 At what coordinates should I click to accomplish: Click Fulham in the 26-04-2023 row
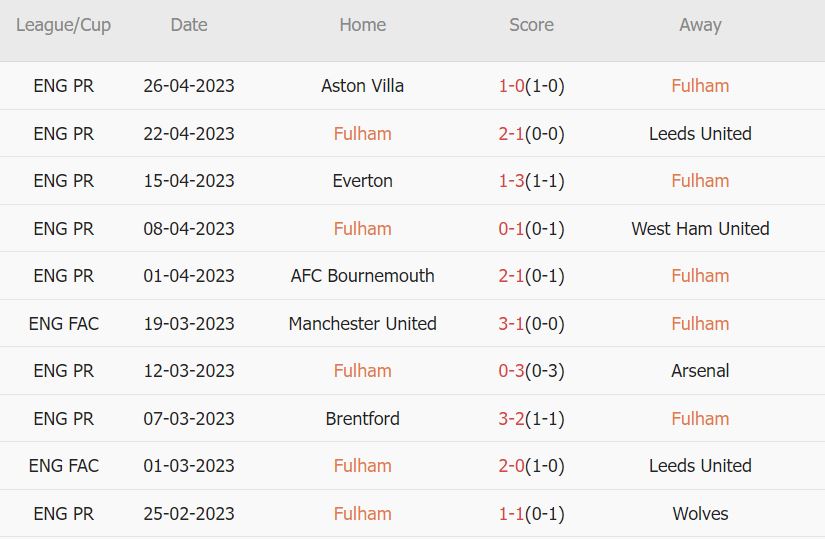coord(700,86)
